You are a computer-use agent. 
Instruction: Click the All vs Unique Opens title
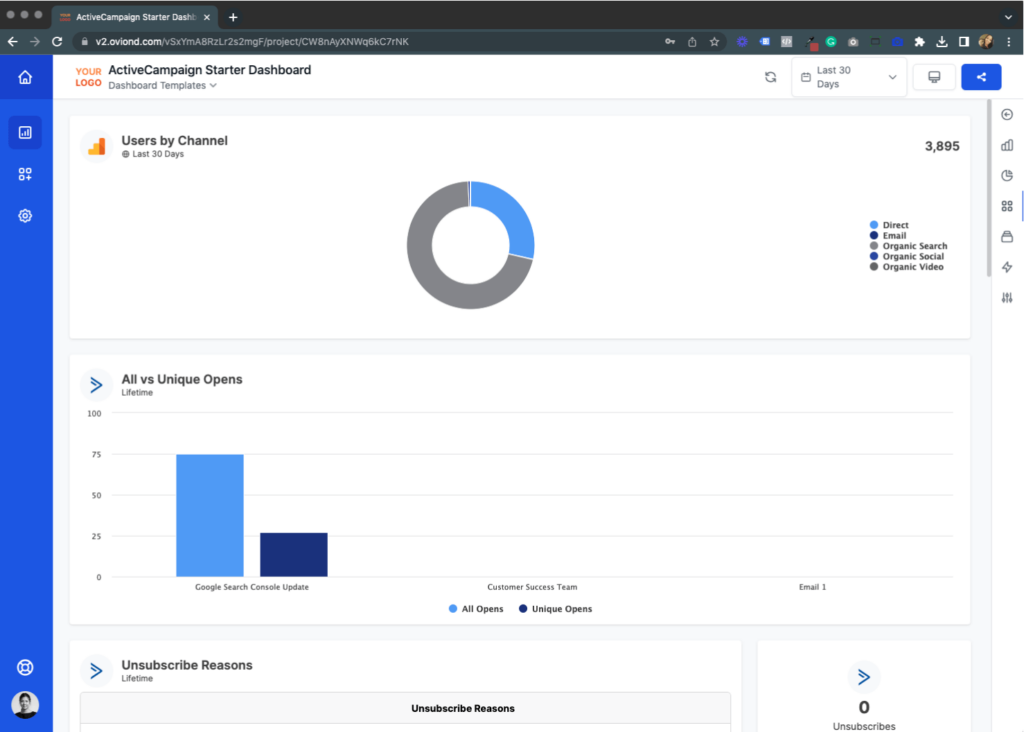click(182, 379)
